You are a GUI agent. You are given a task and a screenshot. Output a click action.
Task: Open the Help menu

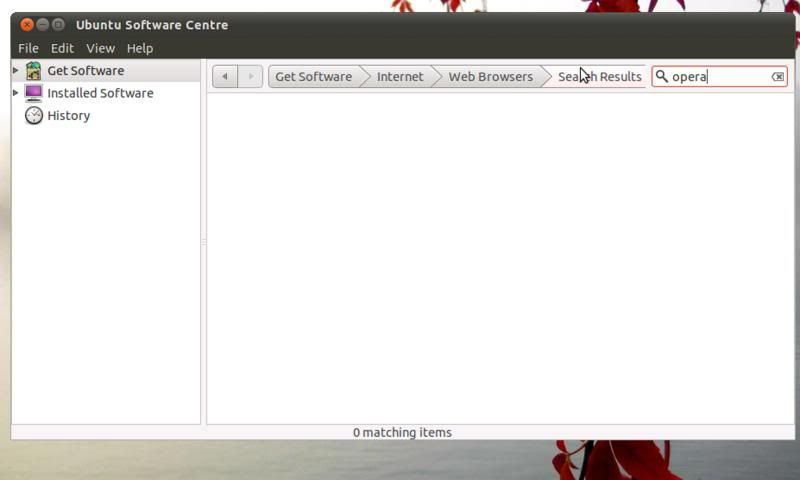coord(140,48)
